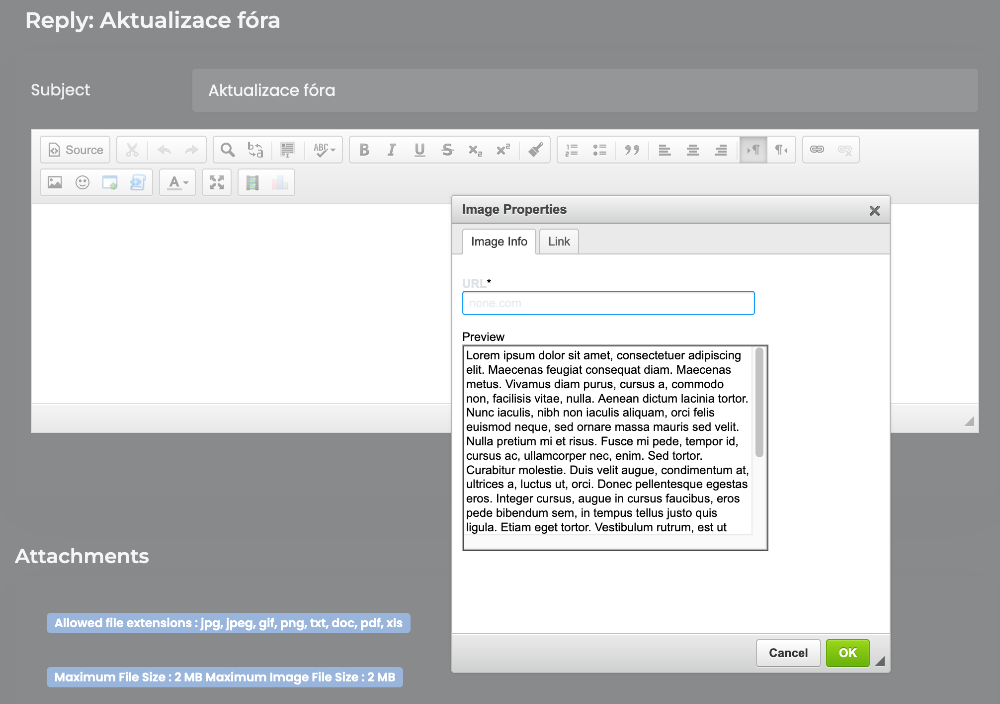Select the Image Info tab
Screen dimensions: 1000x704
pos(499,242)
